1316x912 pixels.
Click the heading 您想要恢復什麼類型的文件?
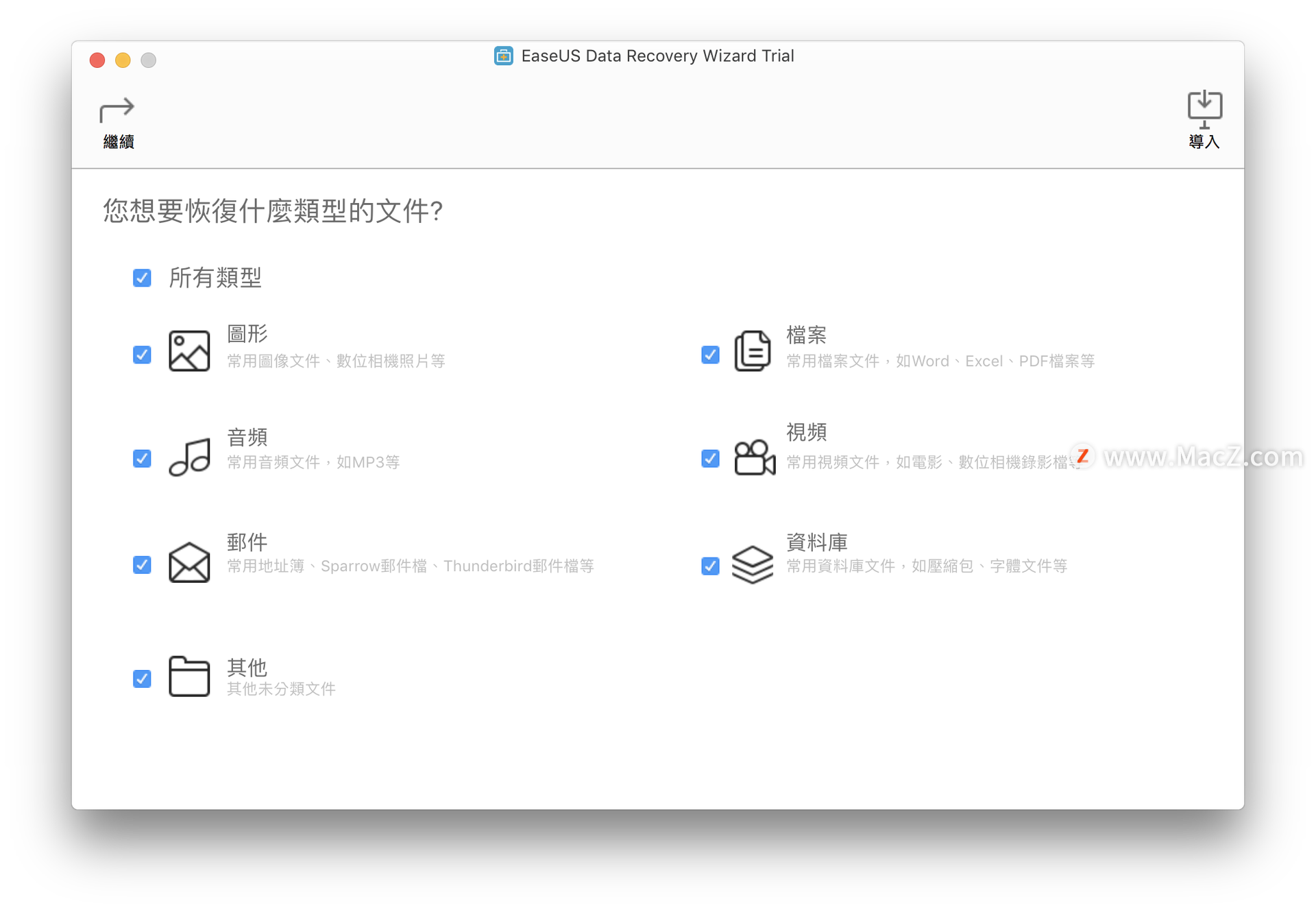273,211
